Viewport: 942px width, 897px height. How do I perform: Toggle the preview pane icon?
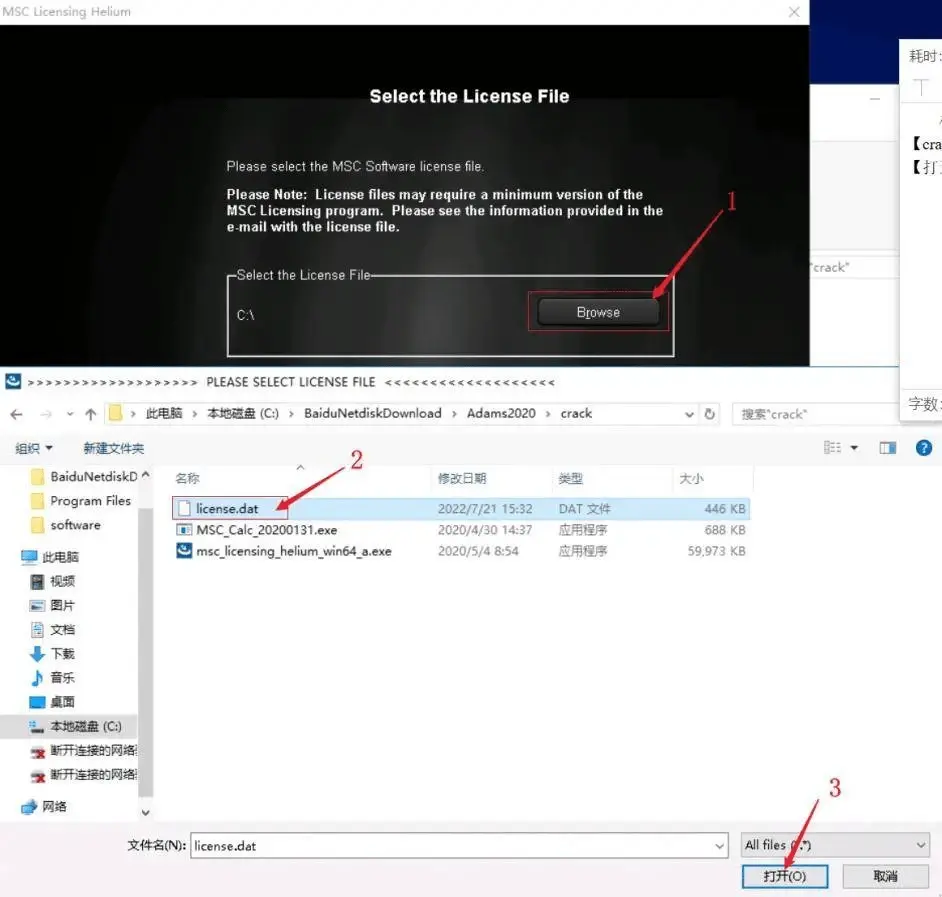tap(887, 448)
